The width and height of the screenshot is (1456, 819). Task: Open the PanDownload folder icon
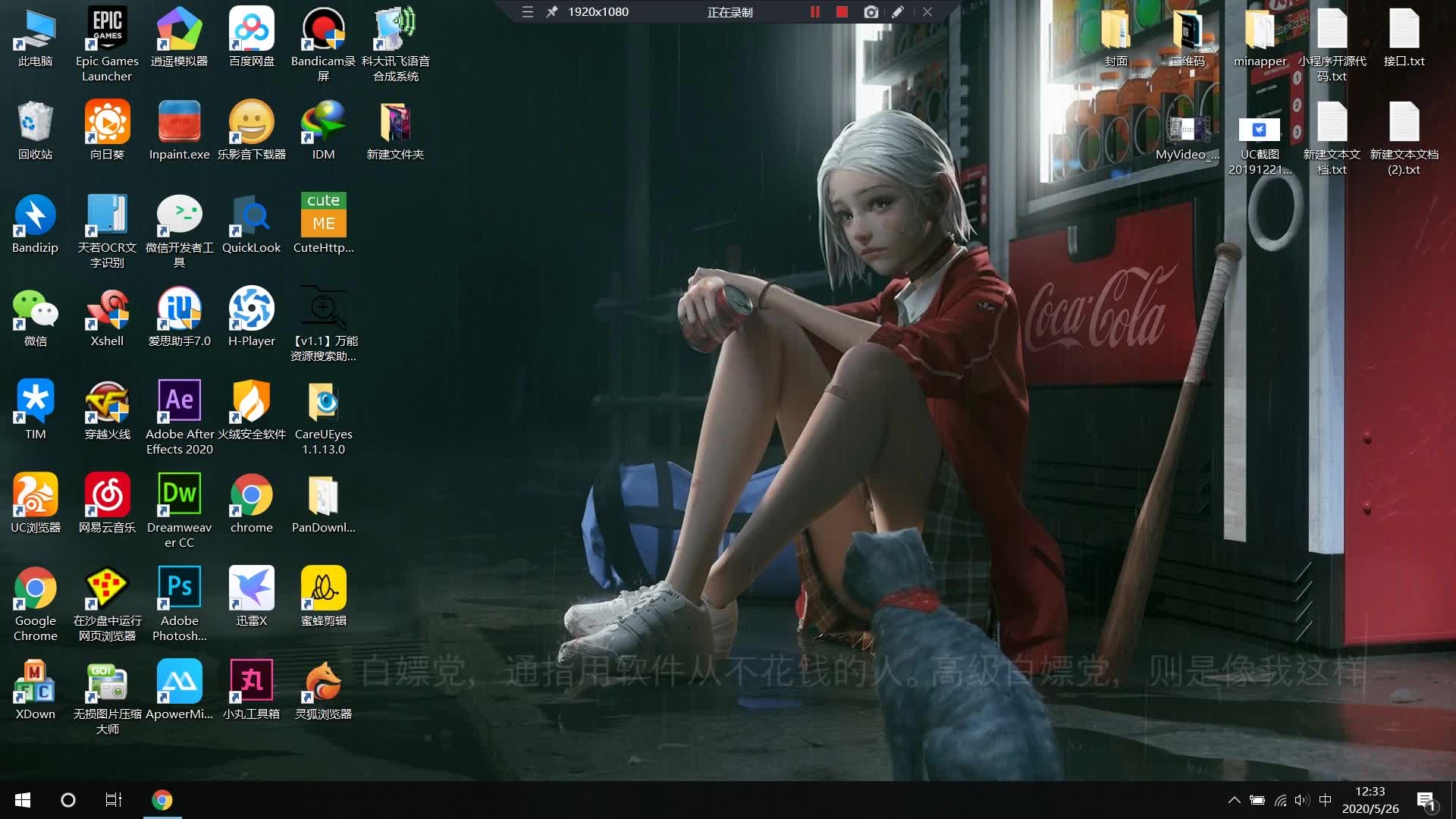[323, 504]
